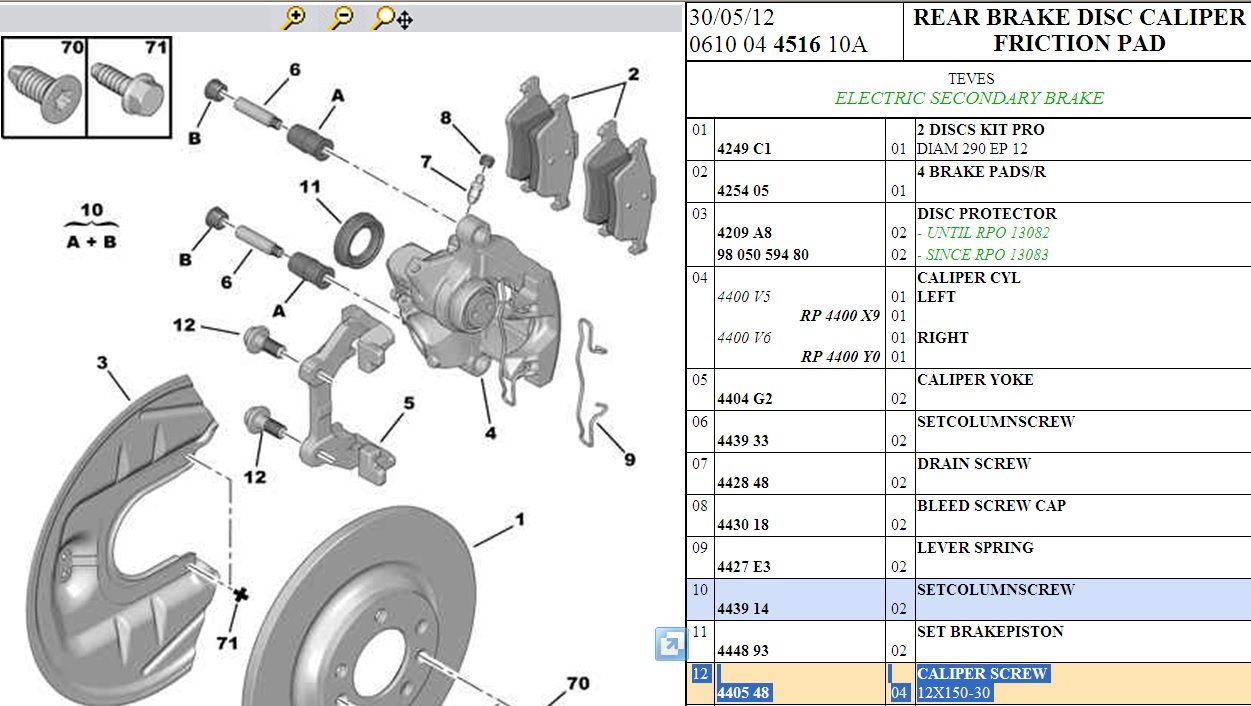Click row index 12 in parts table
The width and height of the screenshot is (1251, 706).
[x=700, y=674]
